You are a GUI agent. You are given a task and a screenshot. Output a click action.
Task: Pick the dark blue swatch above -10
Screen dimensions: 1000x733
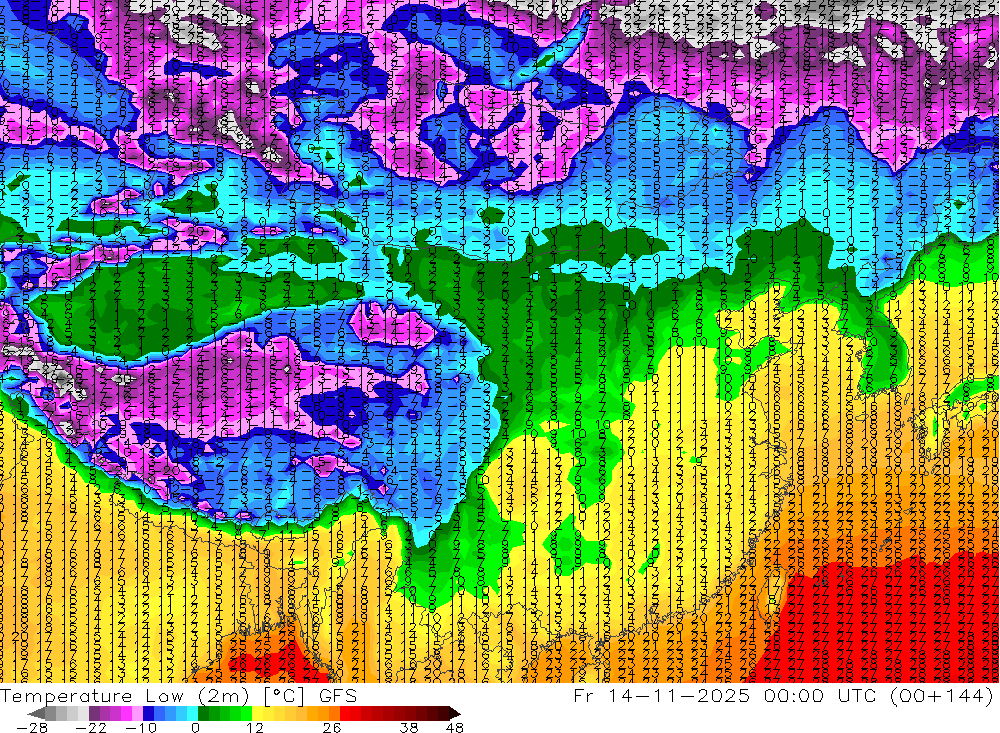point(149,714)
